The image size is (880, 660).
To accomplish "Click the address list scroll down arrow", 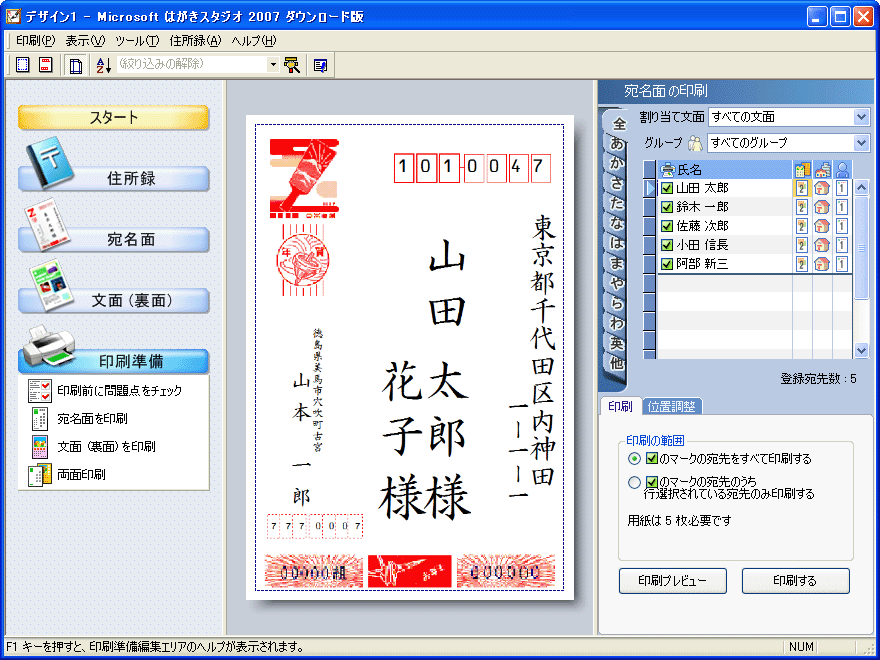I will (861, 350).
